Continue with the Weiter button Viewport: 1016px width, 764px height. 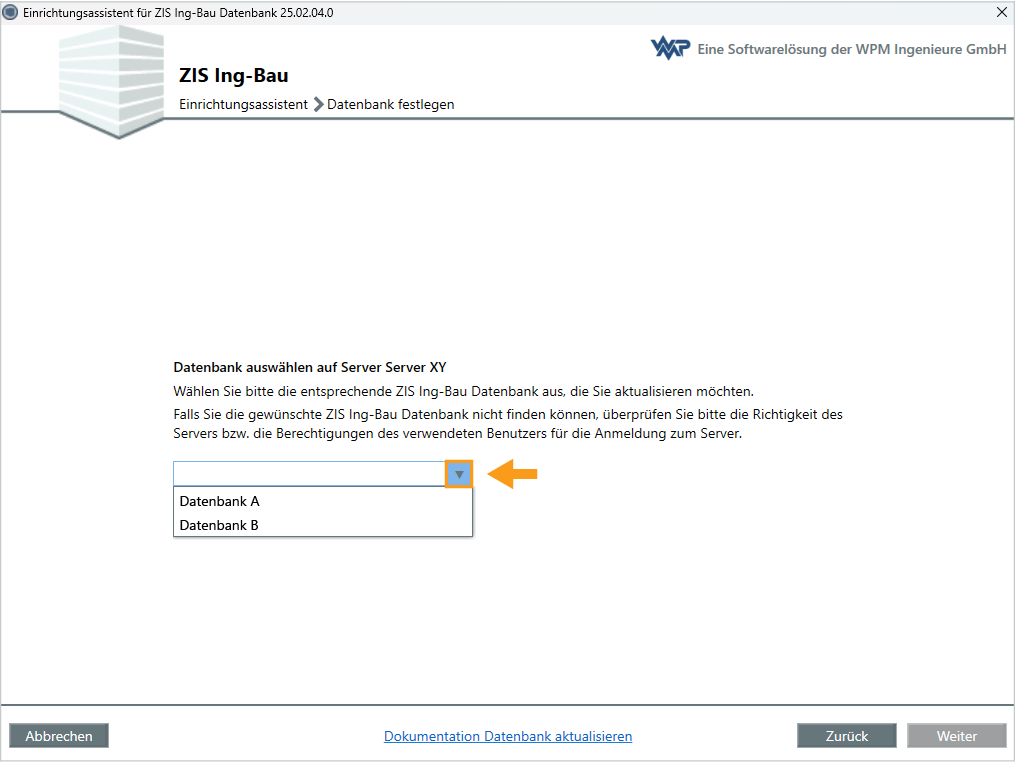tap(957, 736)
